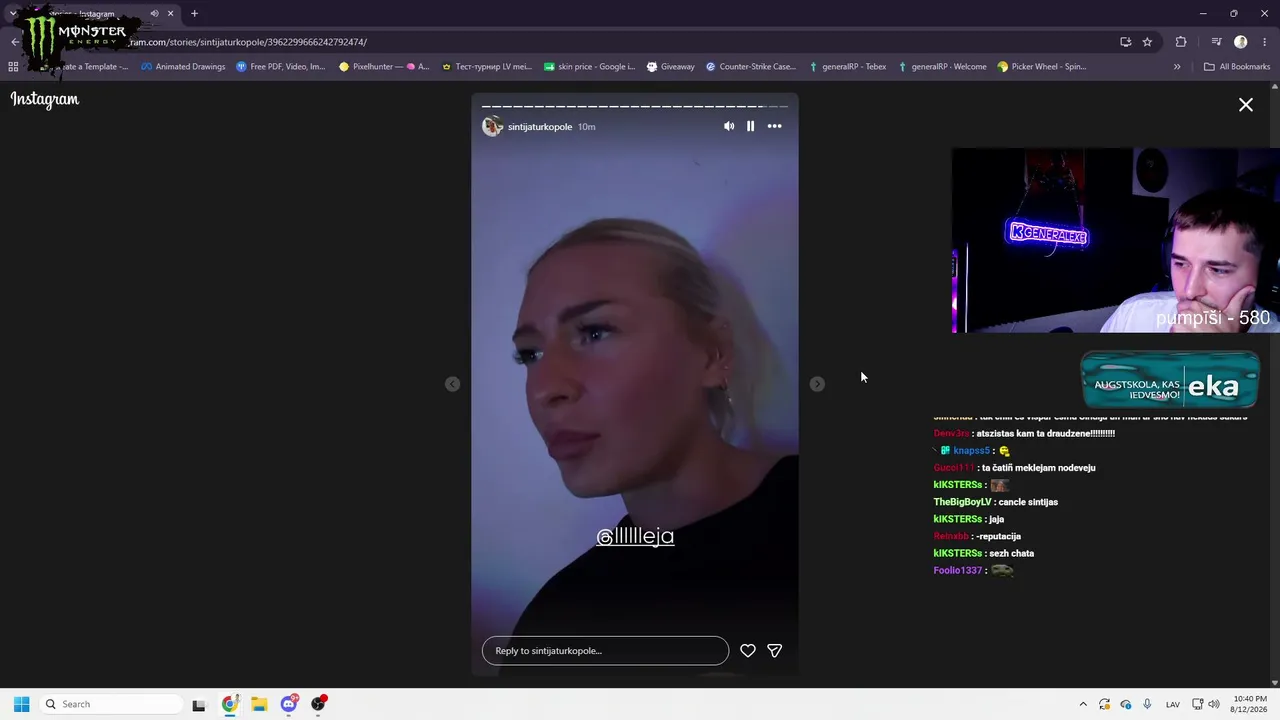The image size is (1280, 720).
Task: Open the skin price - Google bookmark
Action: coord(589,67)
